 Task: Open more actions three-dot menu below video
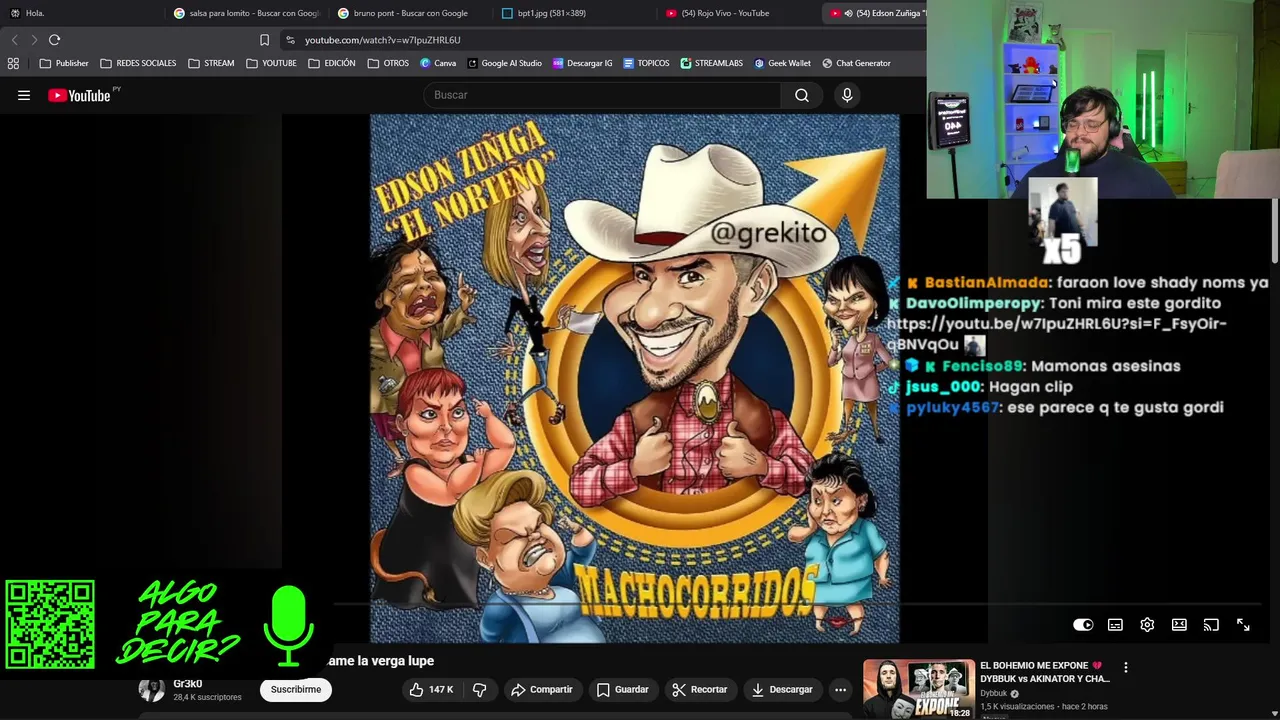pos(840,690)
